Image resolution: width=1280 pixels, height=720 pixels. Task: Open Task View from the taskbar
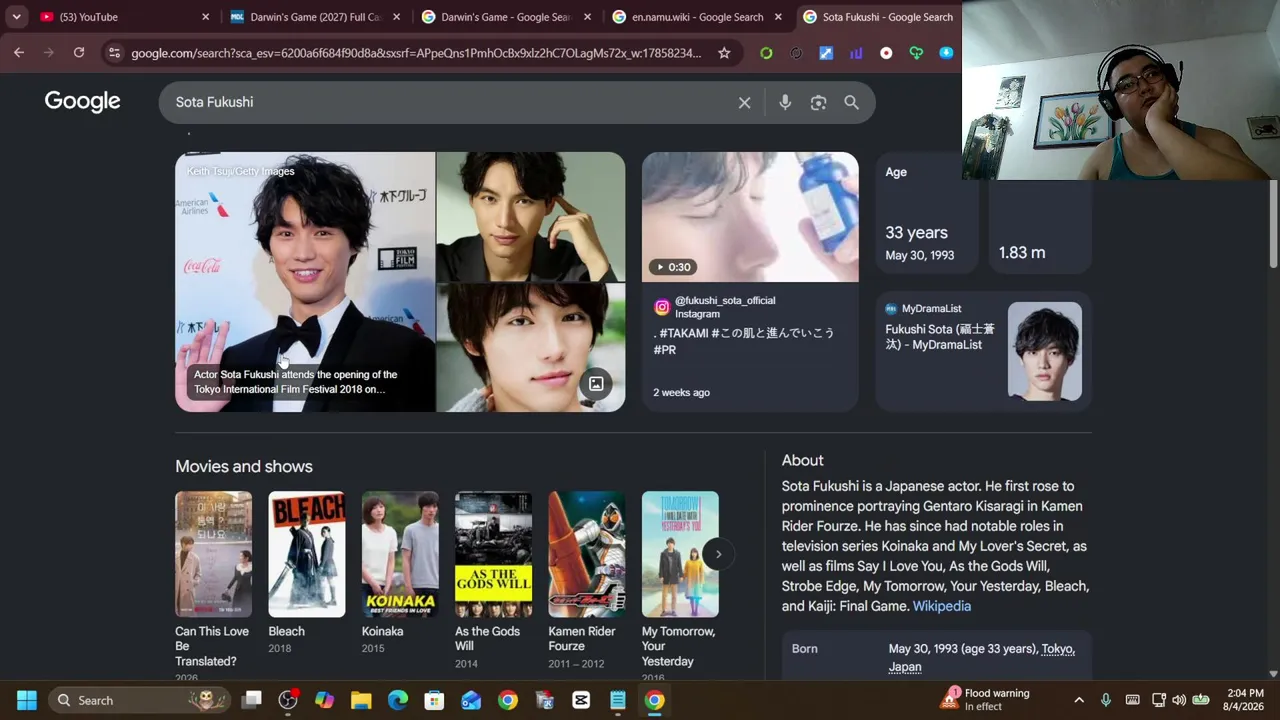pyautogui.click(x=251, y=700)
